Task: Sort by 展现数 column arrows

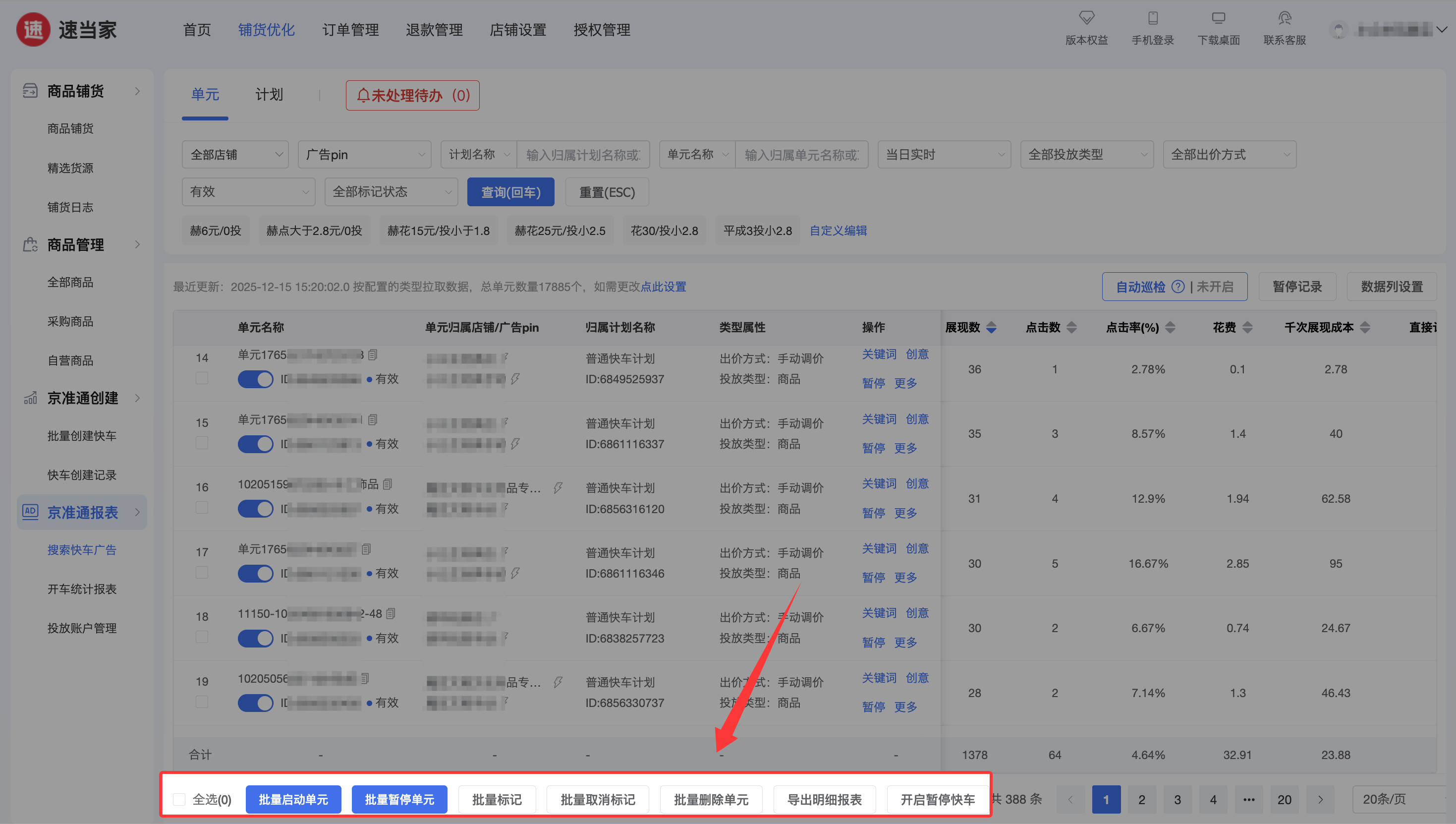Action: 991,328
